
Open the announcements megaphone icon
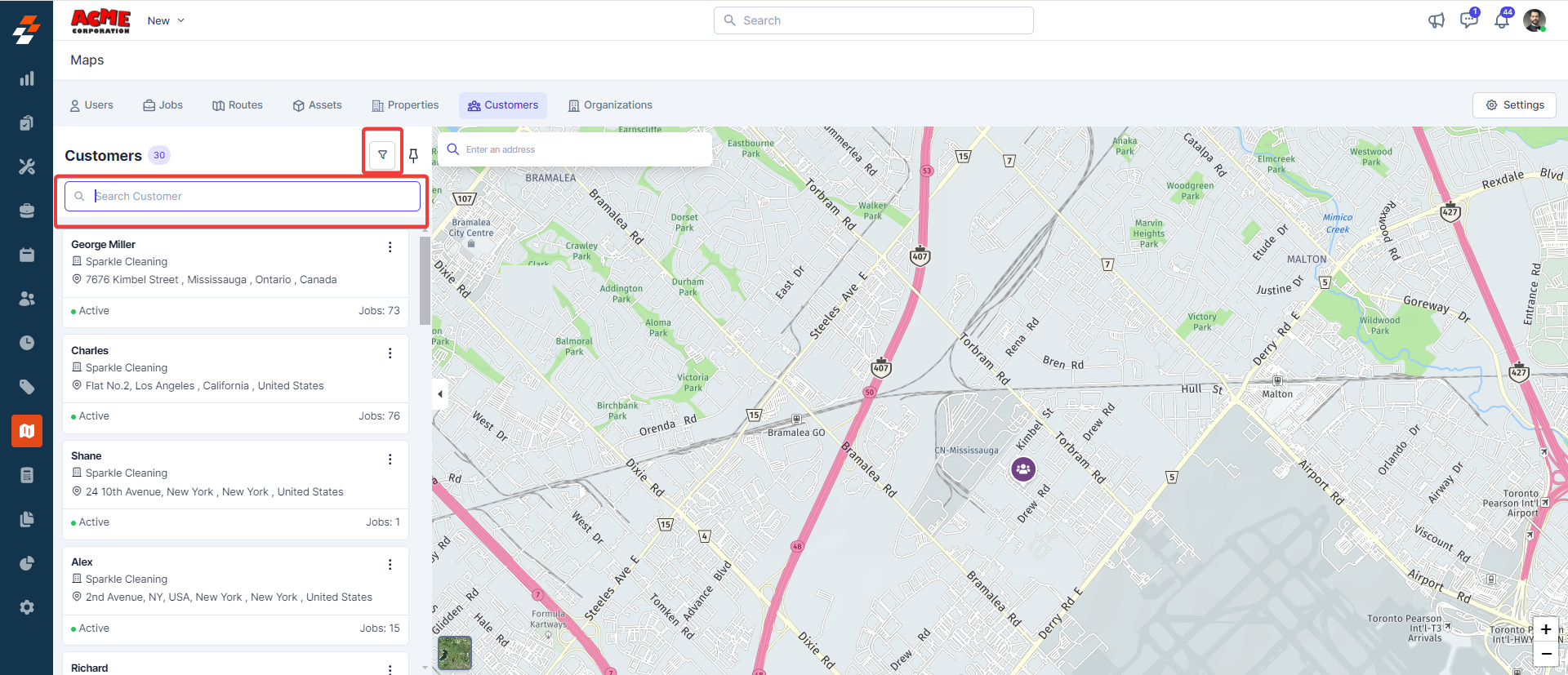click(1436, 20)
